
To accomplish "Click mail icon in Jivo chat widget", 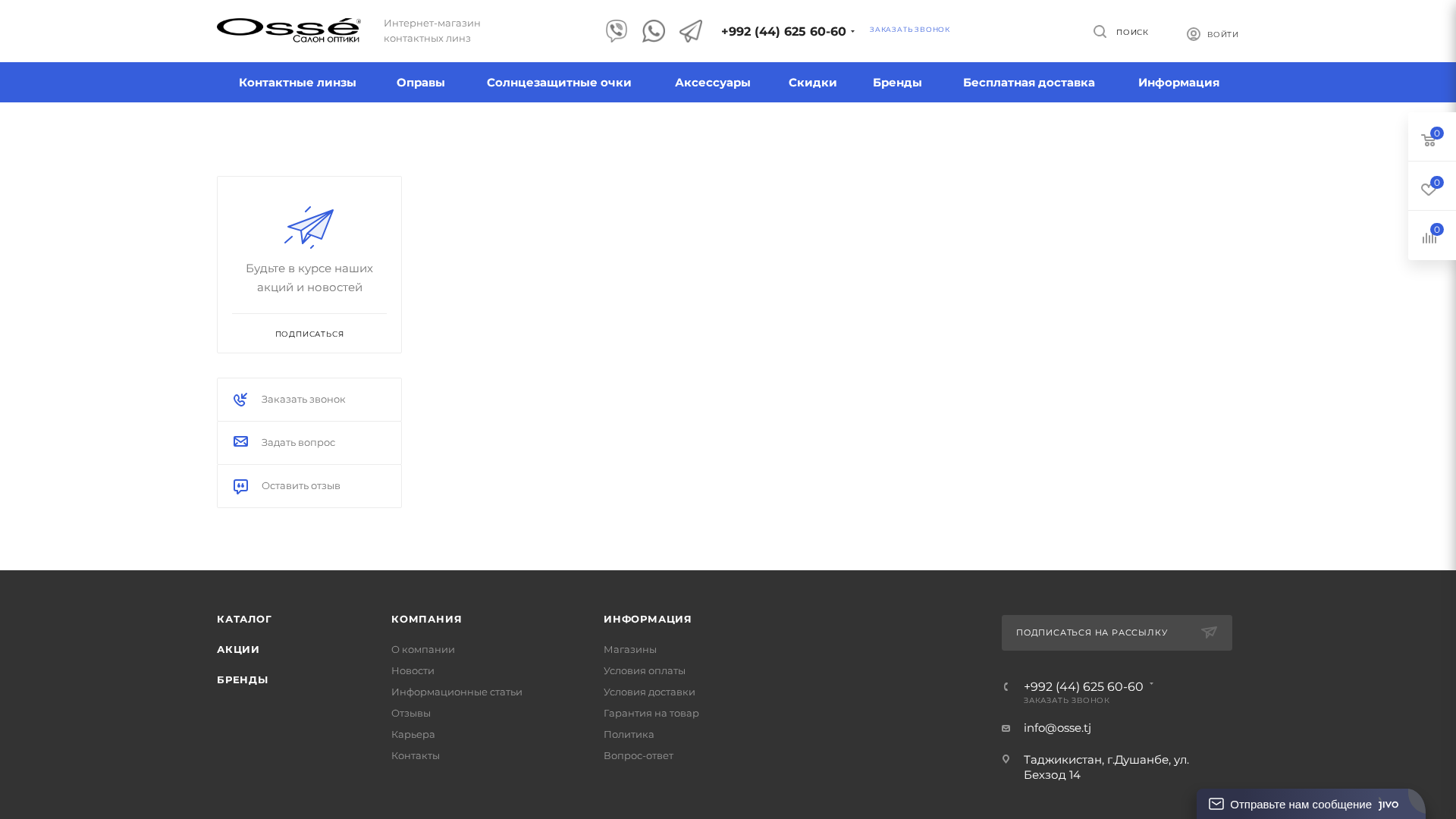I will 1216,804.
